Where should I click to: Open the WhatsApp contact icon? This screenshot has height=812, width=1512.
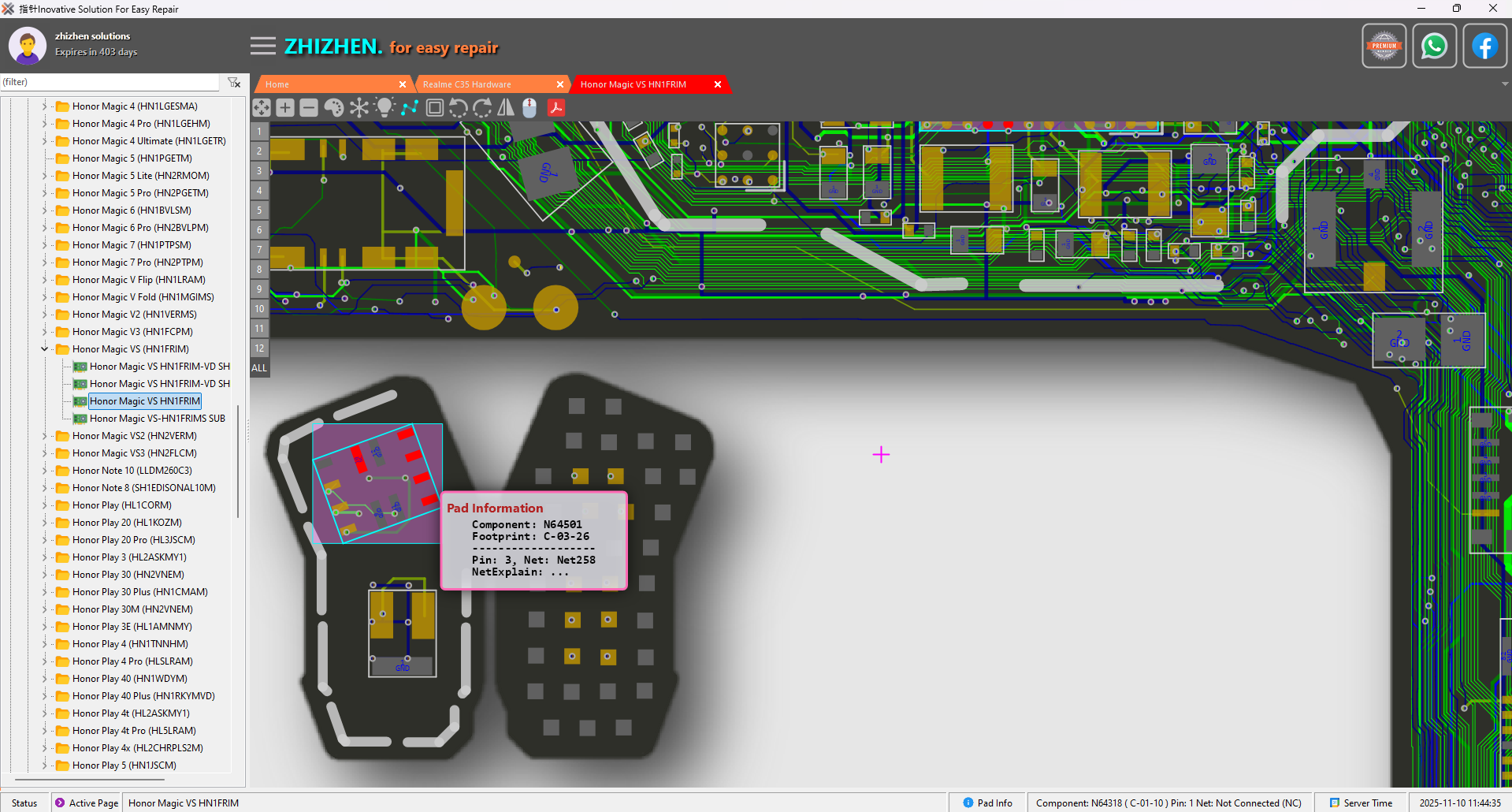click(1435, 46)
